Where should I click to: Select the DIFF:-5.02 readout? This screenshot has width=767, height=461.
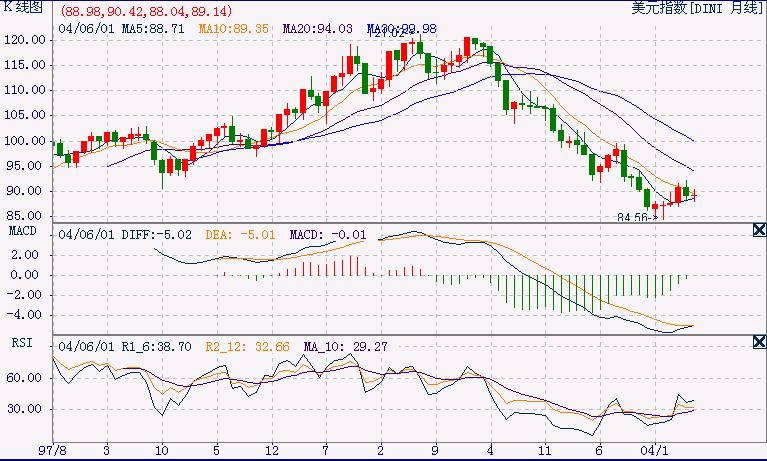click(x=157, y=235)
